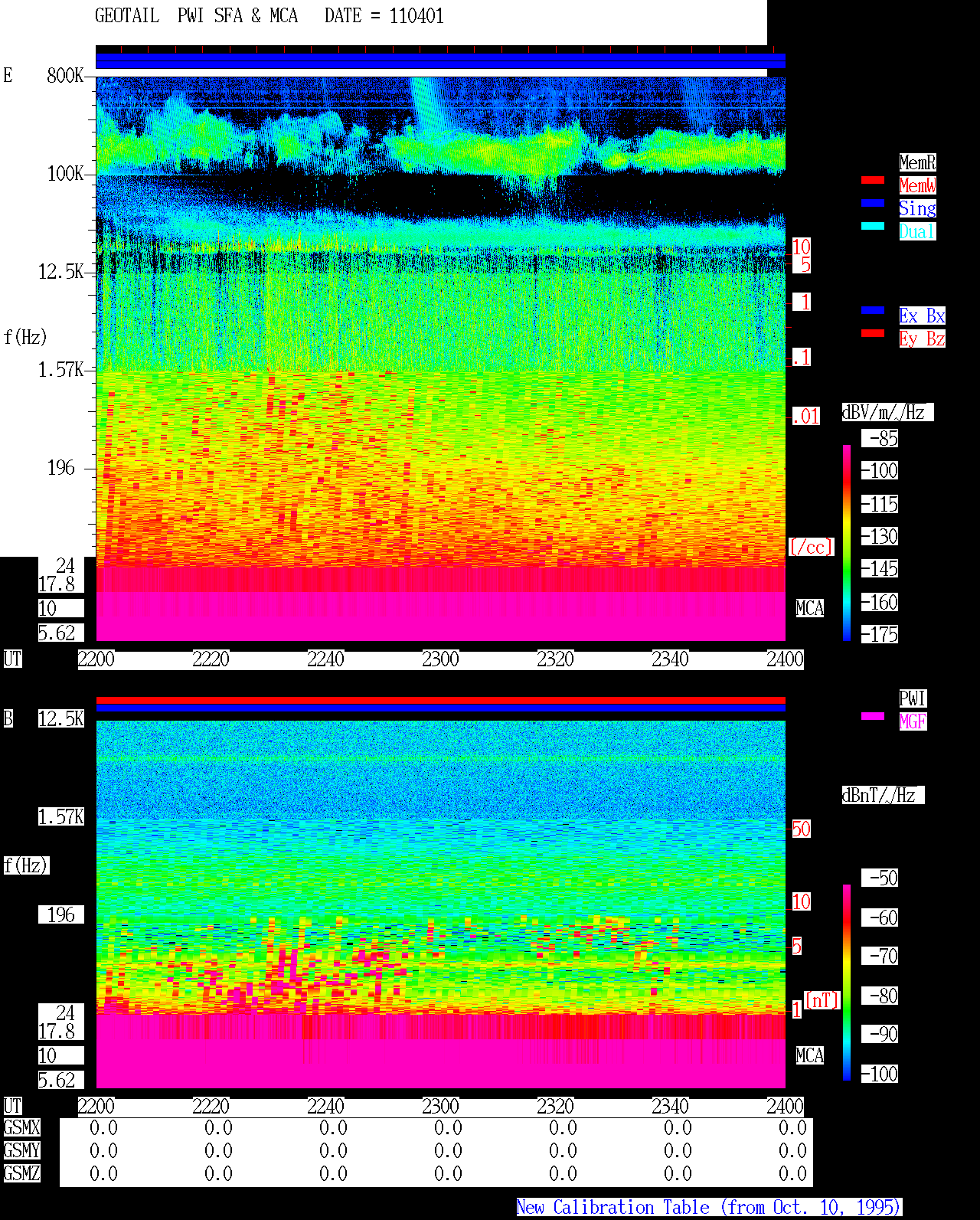
Task: Select the blue Sing legend swatch
Action: (873, 203)
